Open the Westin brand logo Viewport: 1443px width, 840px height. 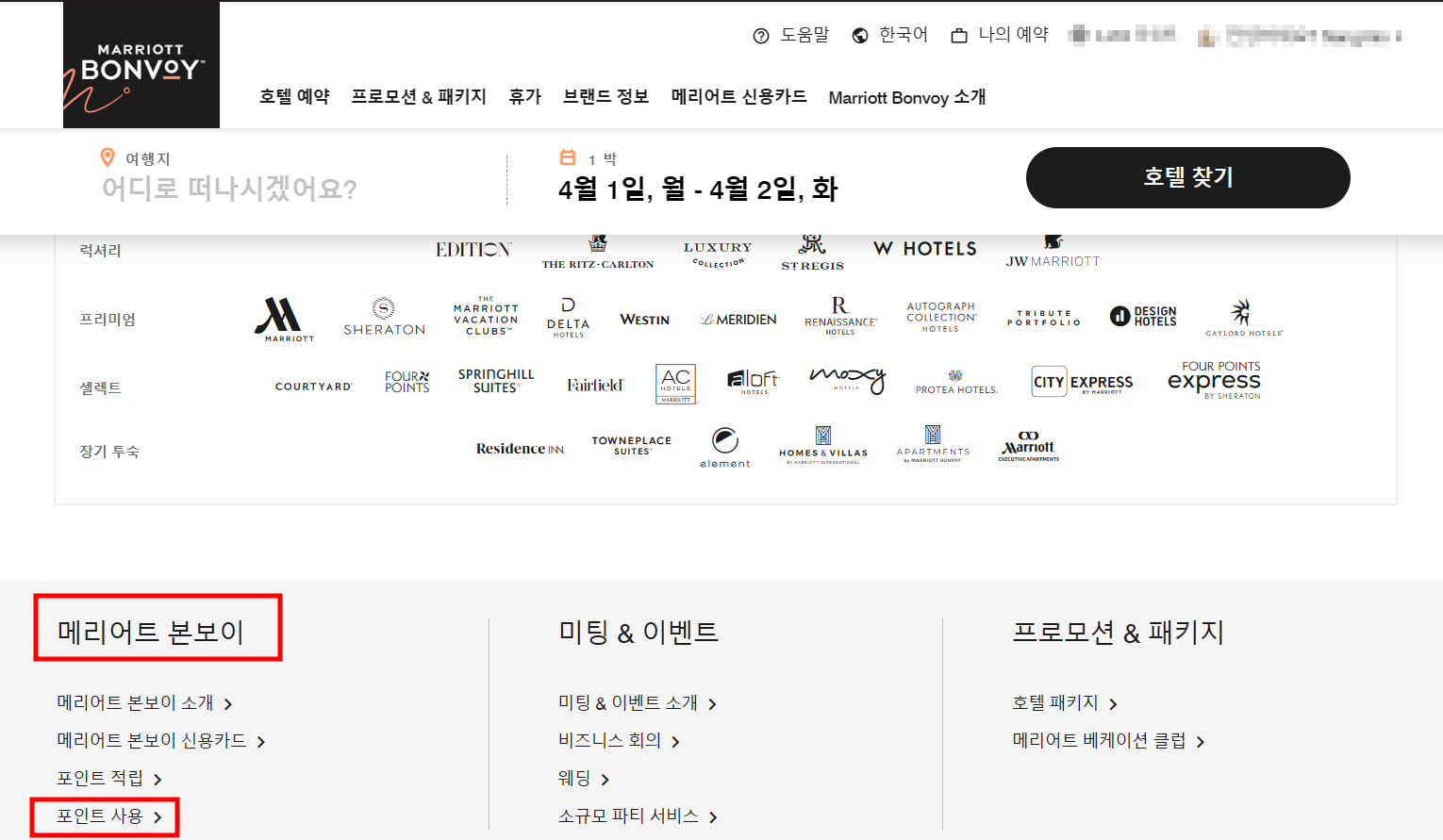(645, 320)
